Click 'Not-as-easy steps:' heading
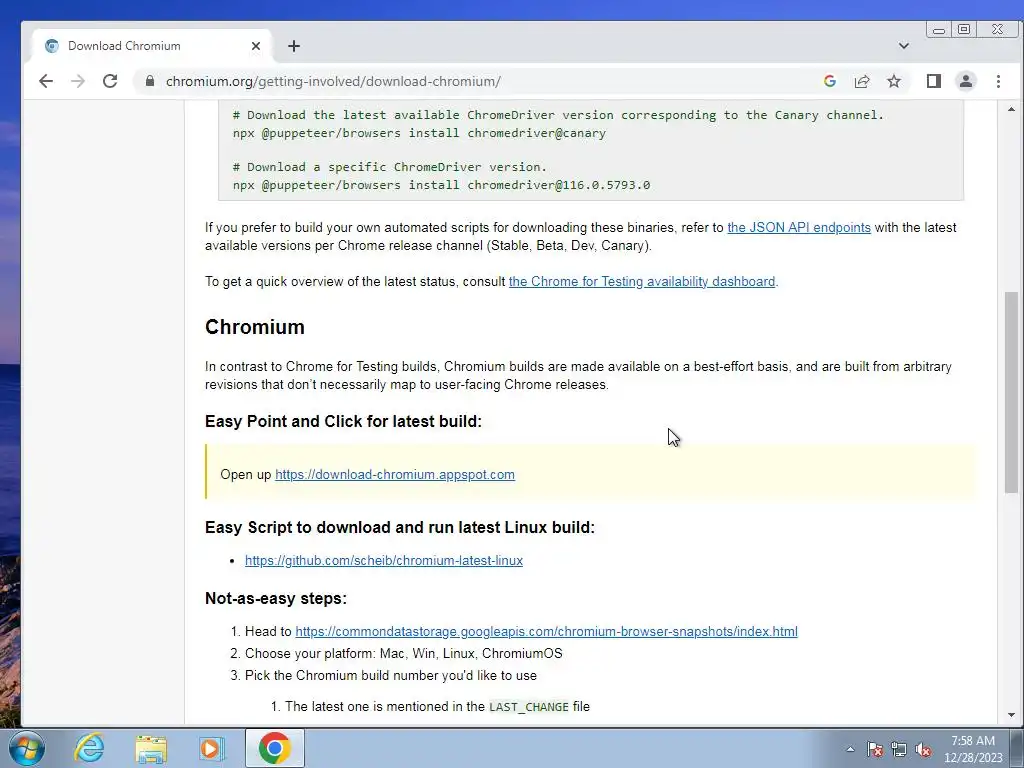The width and height of the screenshot is (1024, 768). click(276, 598)
